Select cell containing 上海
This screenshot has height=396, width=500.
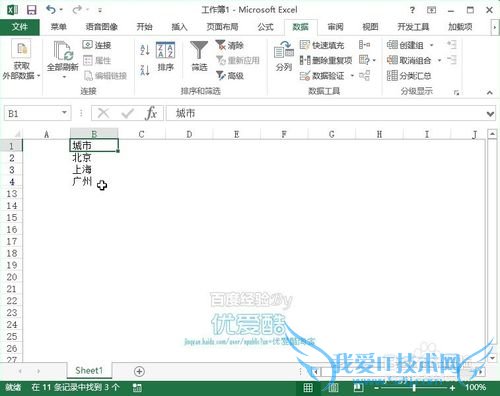[x=94, y=169]
